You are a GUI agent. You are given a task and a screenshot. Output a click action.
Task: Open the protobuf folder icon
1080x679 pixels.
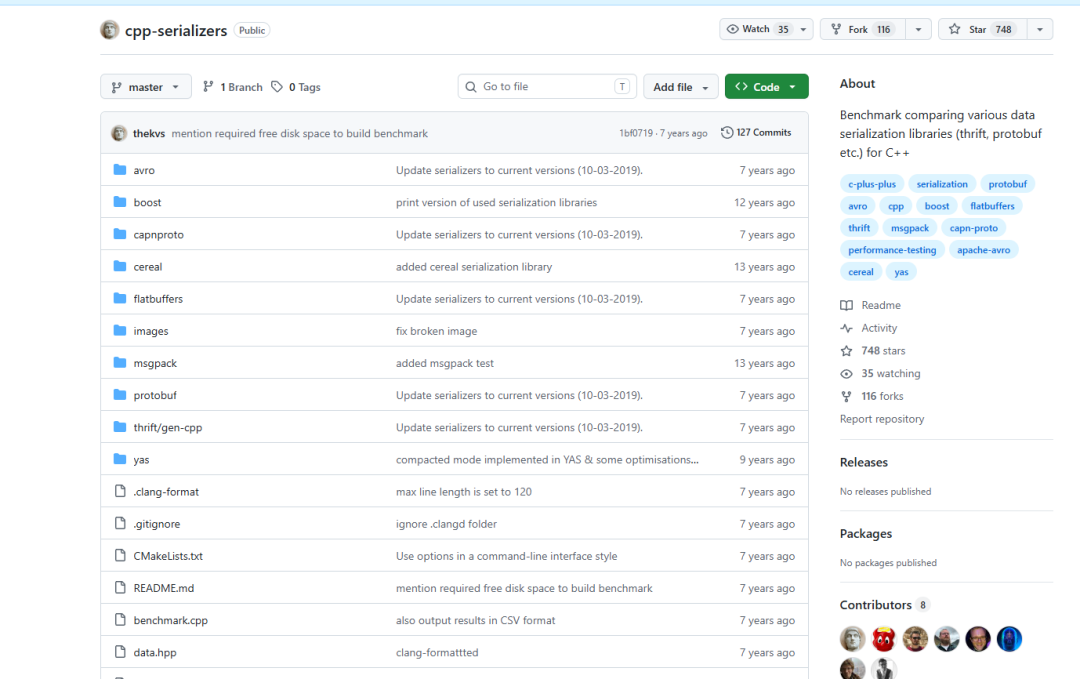(120, 395)
